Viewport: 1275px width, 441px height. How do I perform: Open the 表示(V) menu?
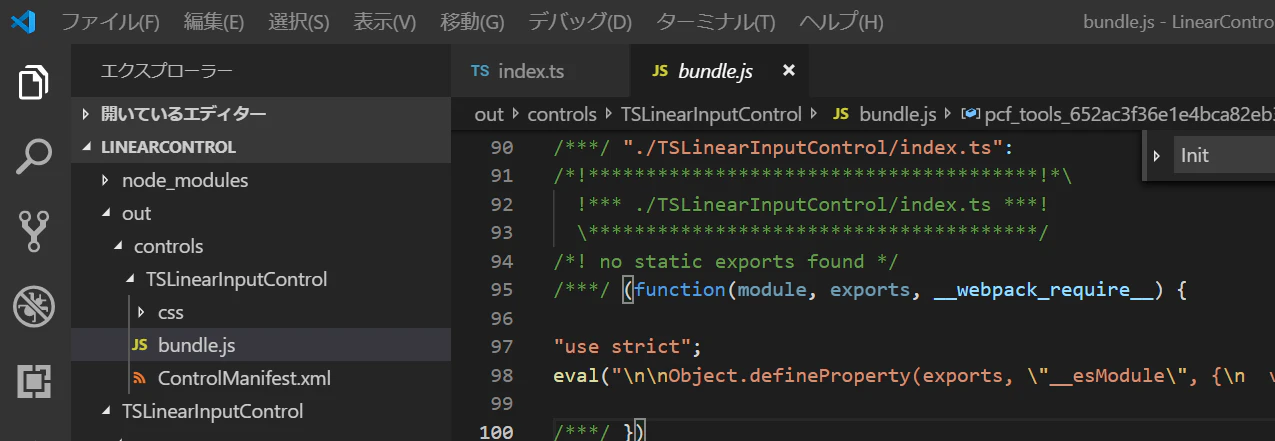385,21
